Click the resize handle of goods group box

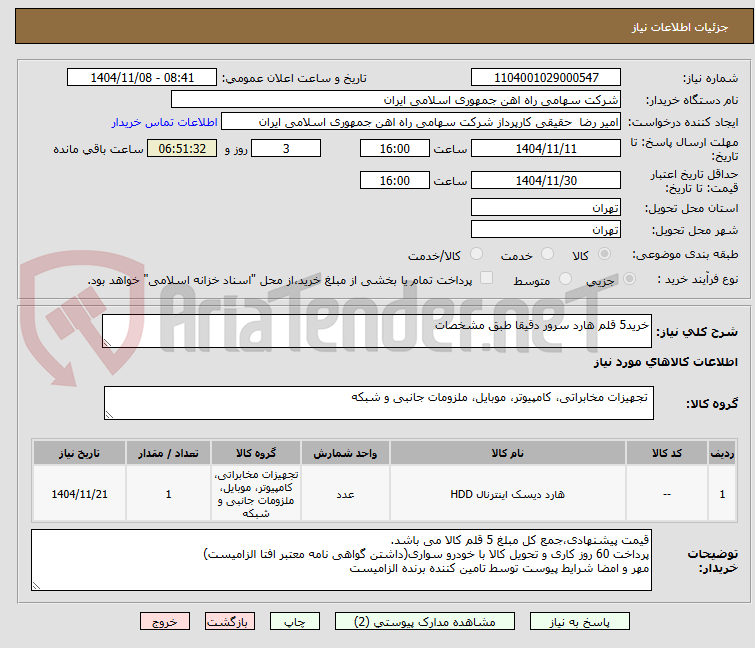[109, 415]
